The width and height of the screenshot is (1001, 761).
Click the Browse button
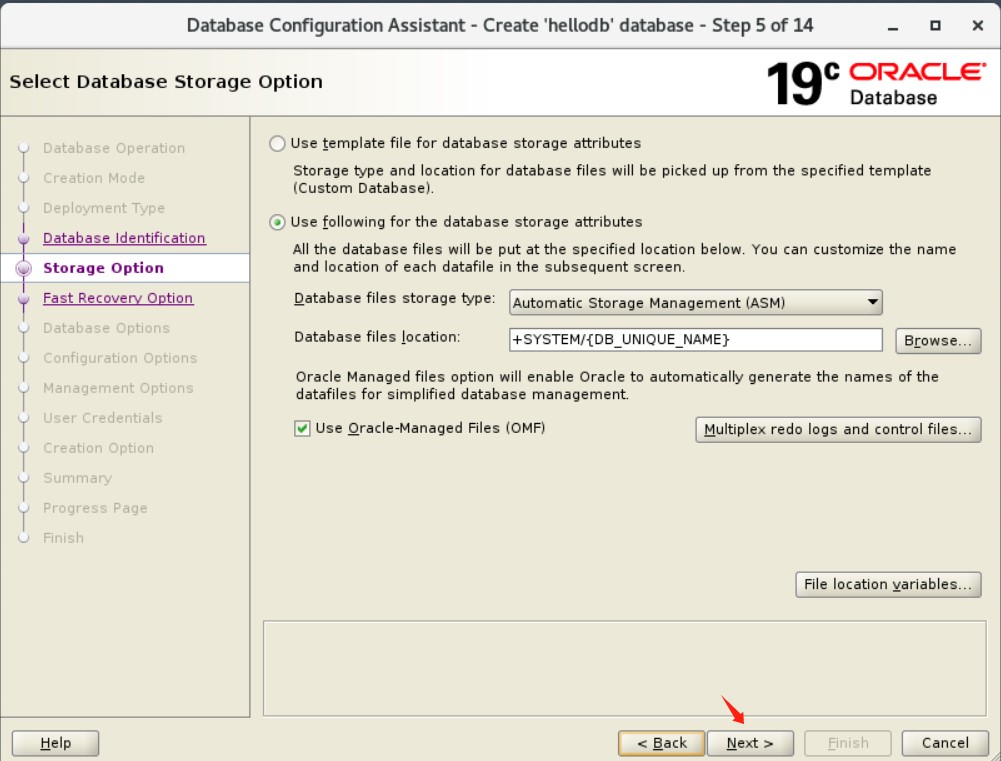point(938,340)
